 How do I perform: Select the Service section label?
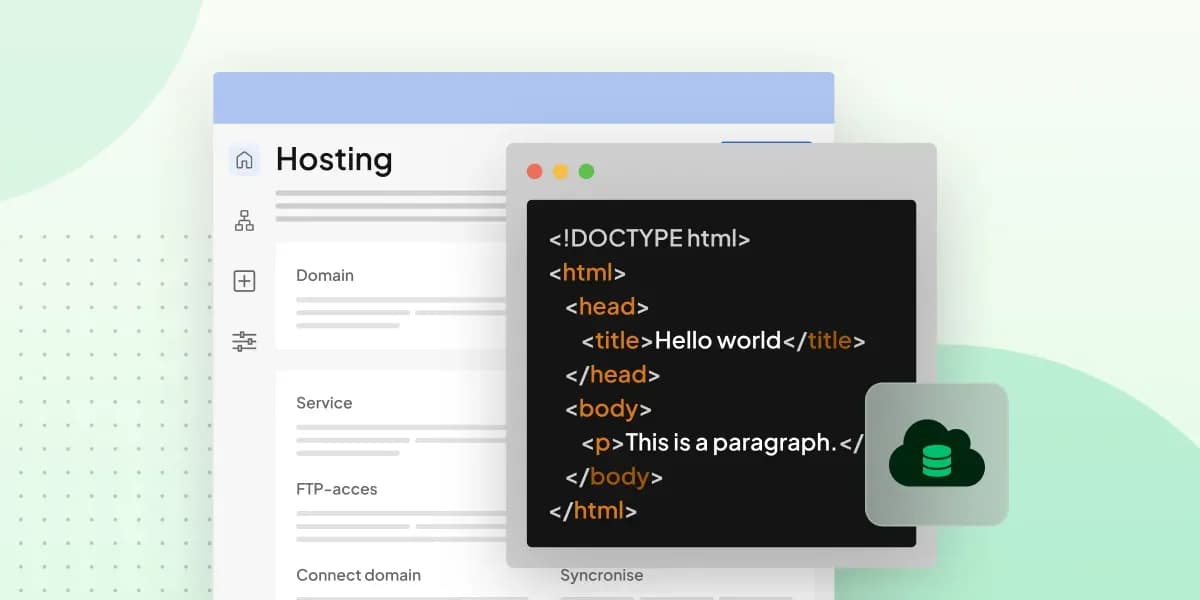point(324,403)
